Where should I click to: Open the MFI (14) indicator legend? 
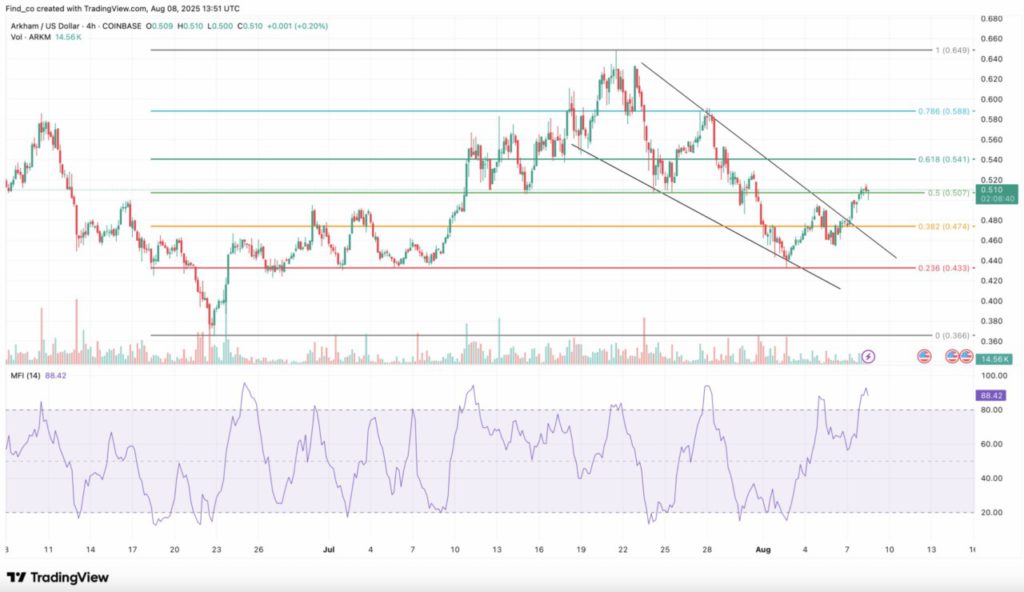tap(27, 376)
